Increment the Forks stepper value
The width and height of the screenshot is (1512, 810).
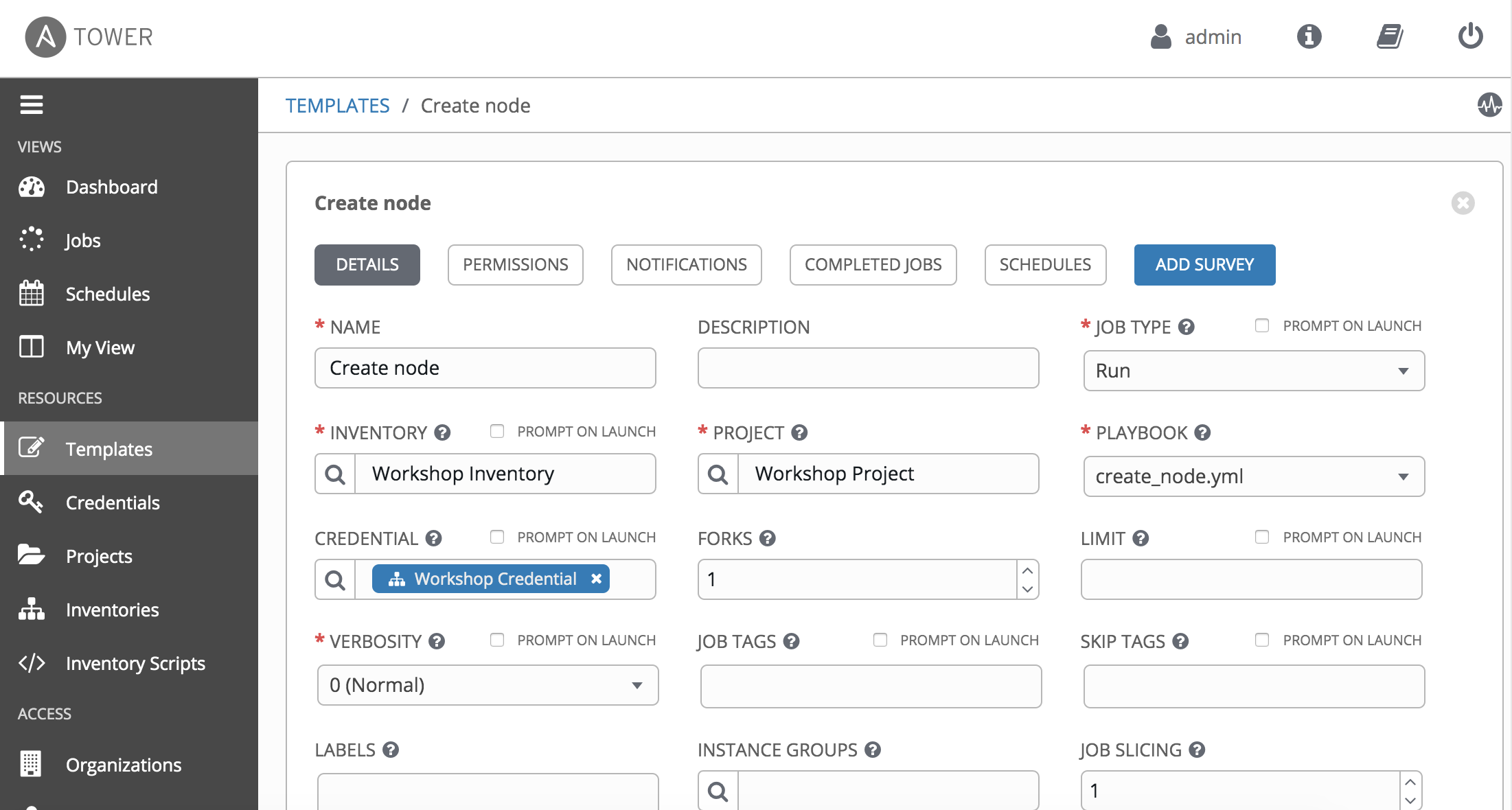click(1028, 571)
